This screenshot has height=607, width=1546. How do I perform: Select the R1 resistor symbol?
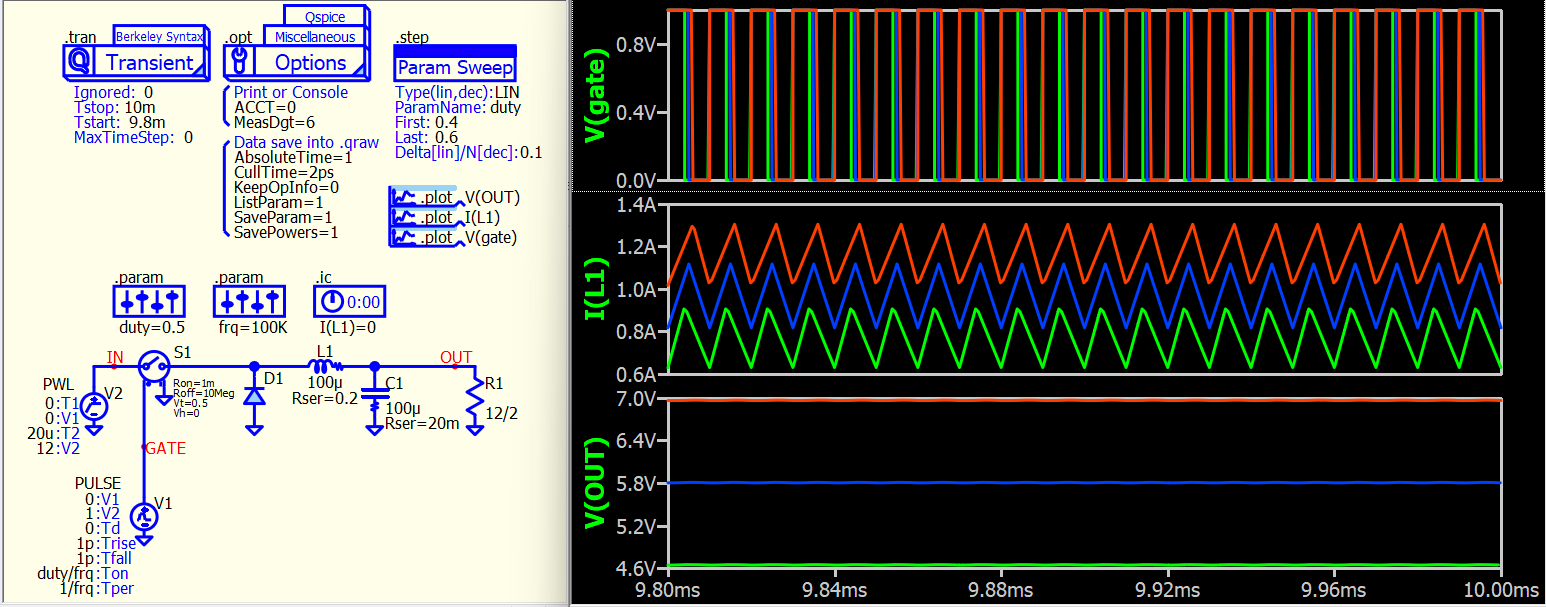(x=474, y=404)
